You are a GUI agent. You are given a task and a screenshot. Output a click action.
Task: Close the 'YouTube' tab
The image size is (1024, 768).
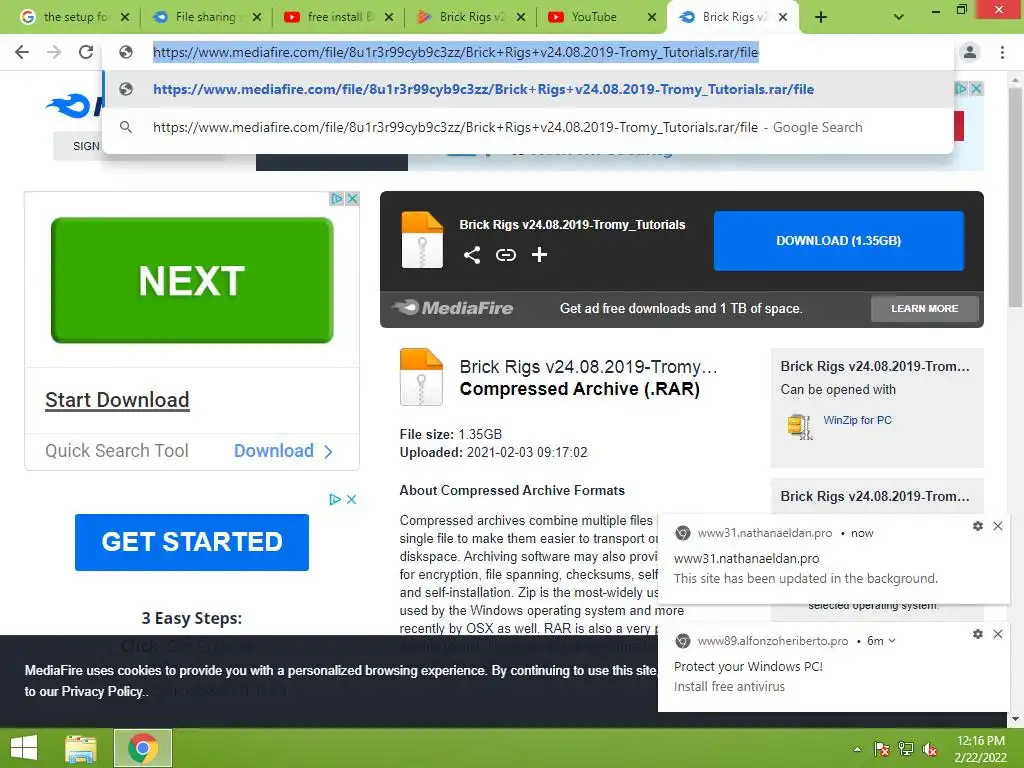pos(652,17)
